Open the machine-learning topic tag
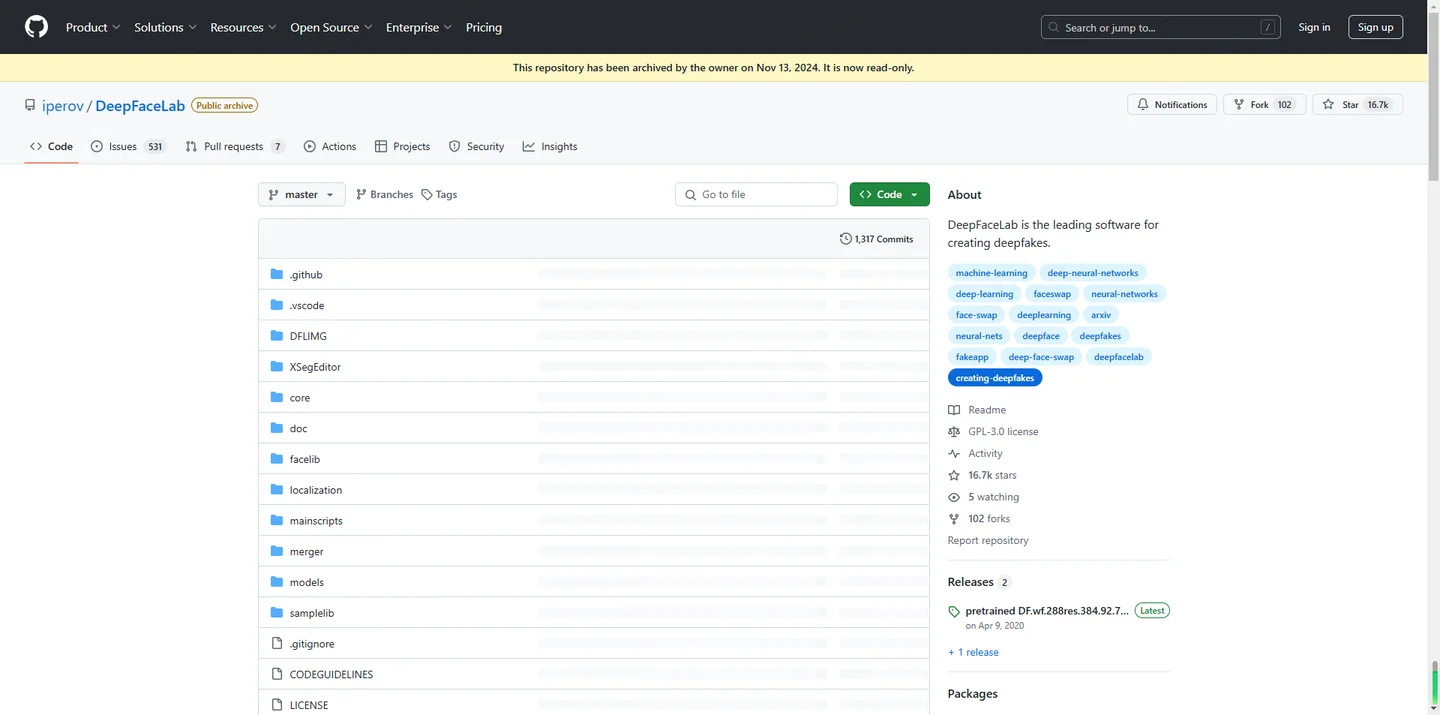The height and width of the screenshot is (715, 1440). tap(991, 273)
